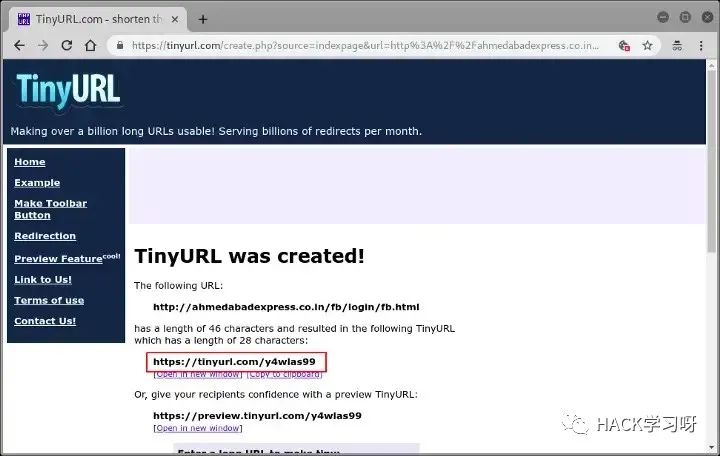
Task: Click the padlock site security icon
Action: 120,45
